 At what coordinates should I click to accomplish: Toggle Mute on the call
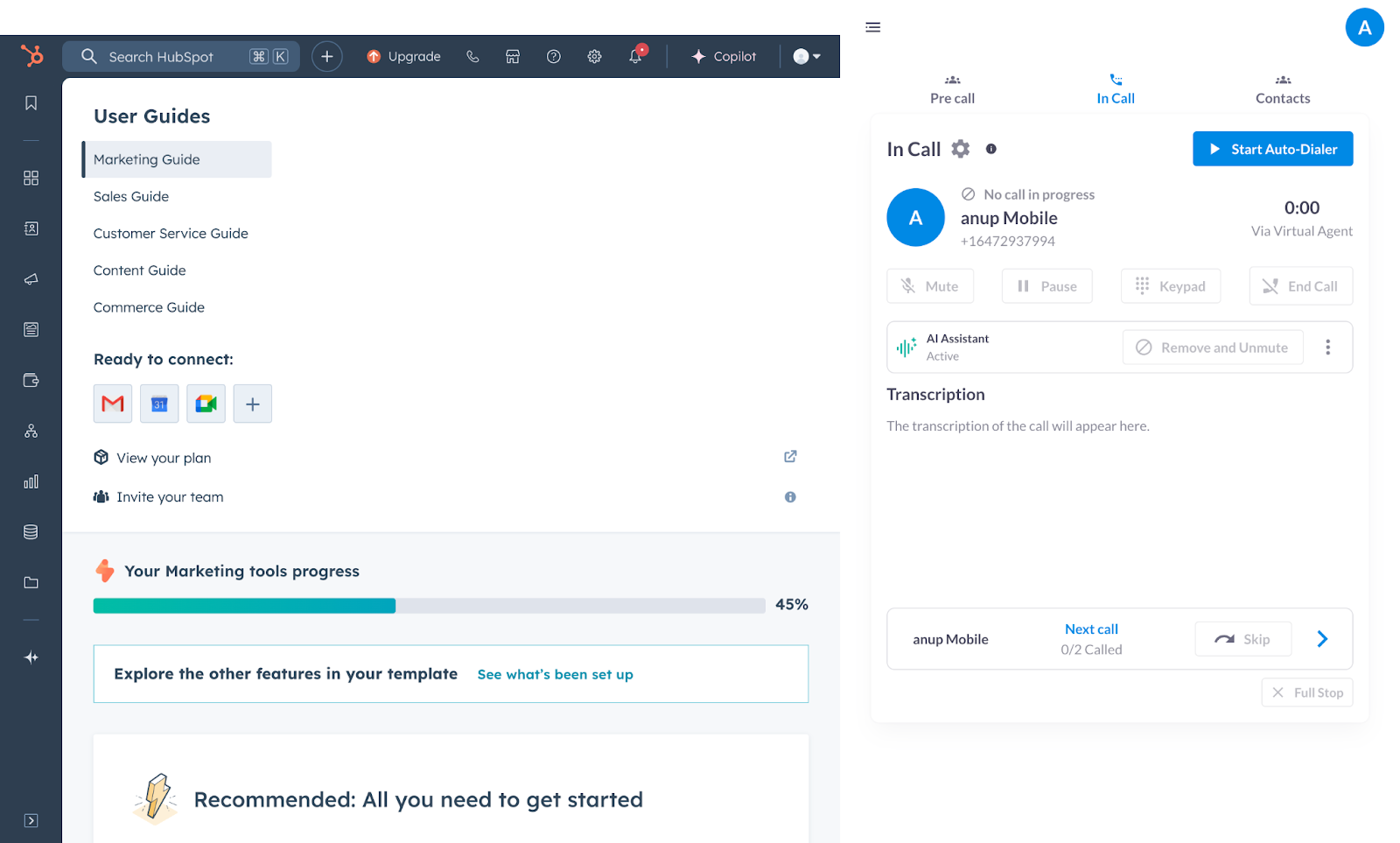click(x=930, y=286)
